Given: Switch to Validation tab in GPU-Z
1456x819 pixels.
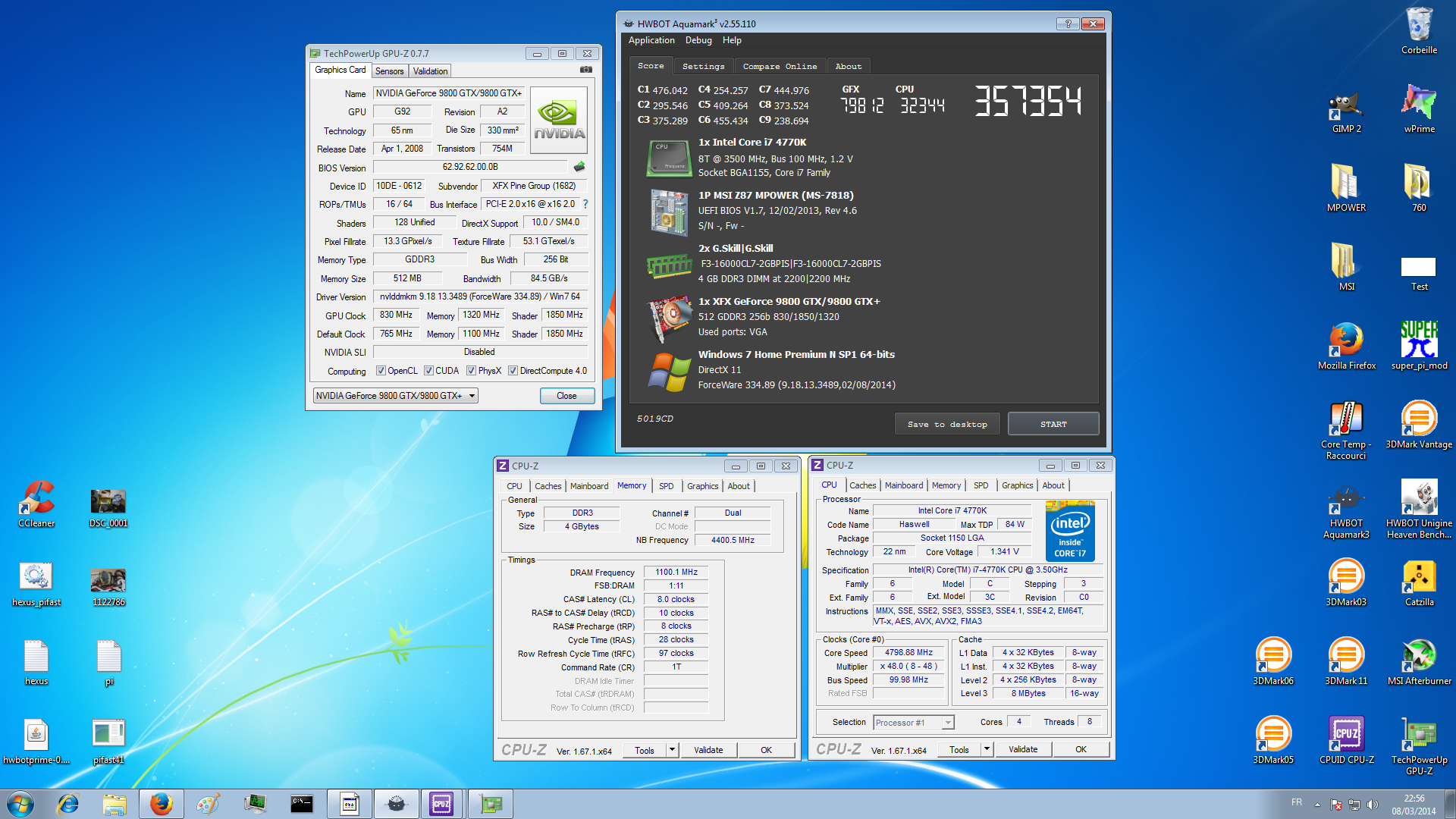Looking at the screenshot, I should pyautogui.click(x=430, y=71).
